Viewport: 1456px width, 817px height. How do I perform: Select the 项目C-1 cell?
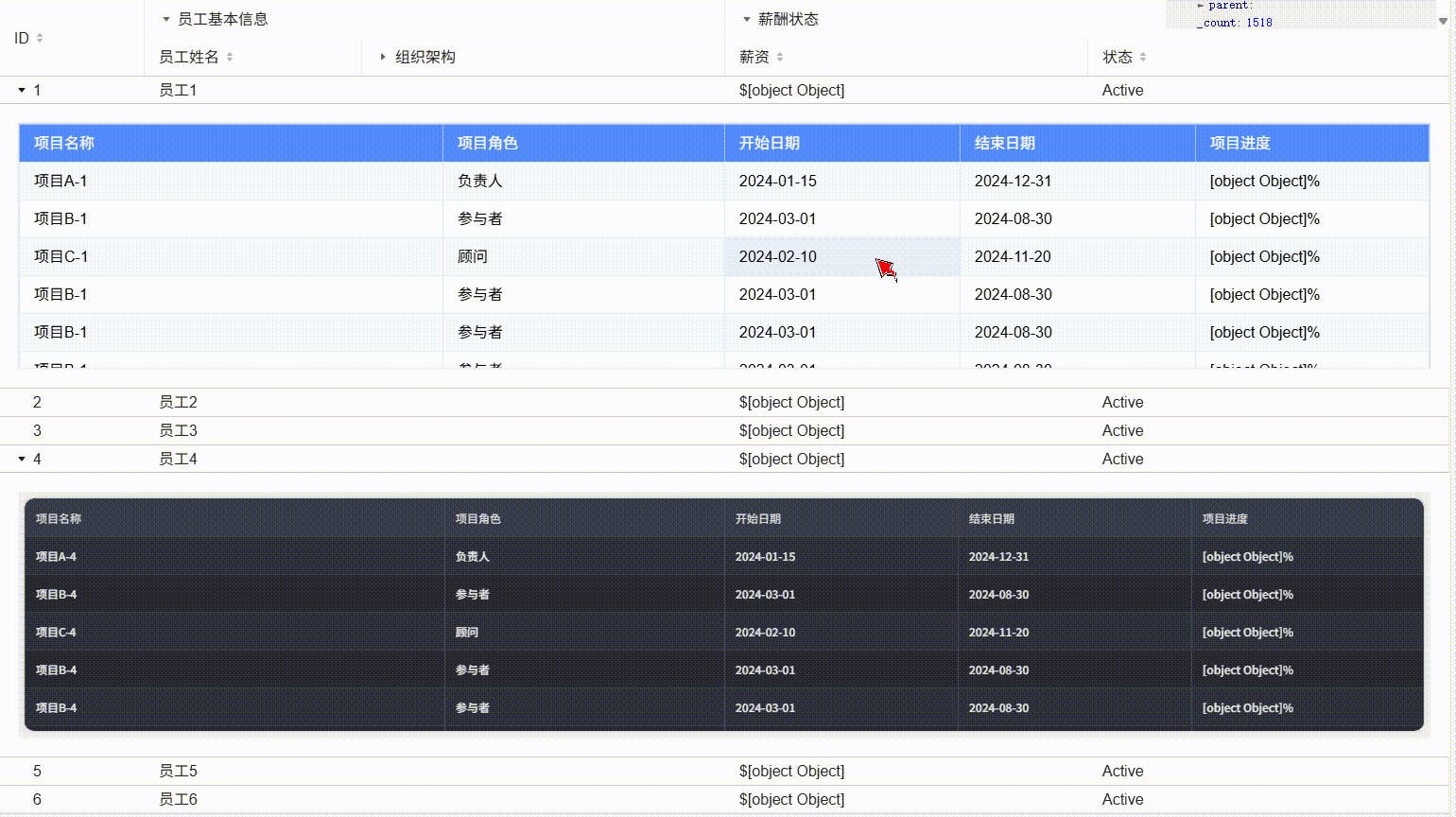(x=231, y=256)
